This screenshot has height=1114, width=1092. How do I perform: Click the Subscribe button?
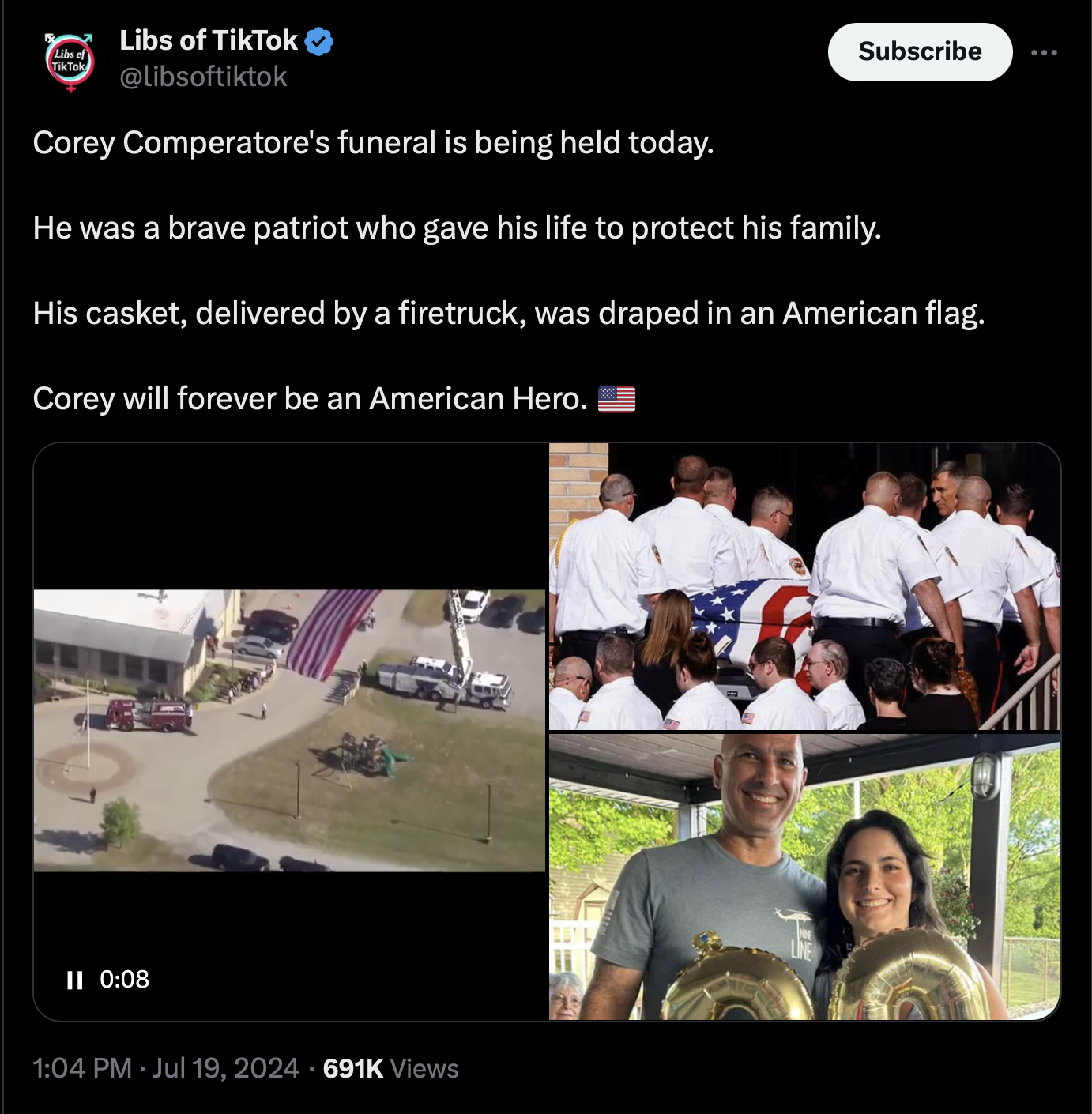click(x=920, y=52)
